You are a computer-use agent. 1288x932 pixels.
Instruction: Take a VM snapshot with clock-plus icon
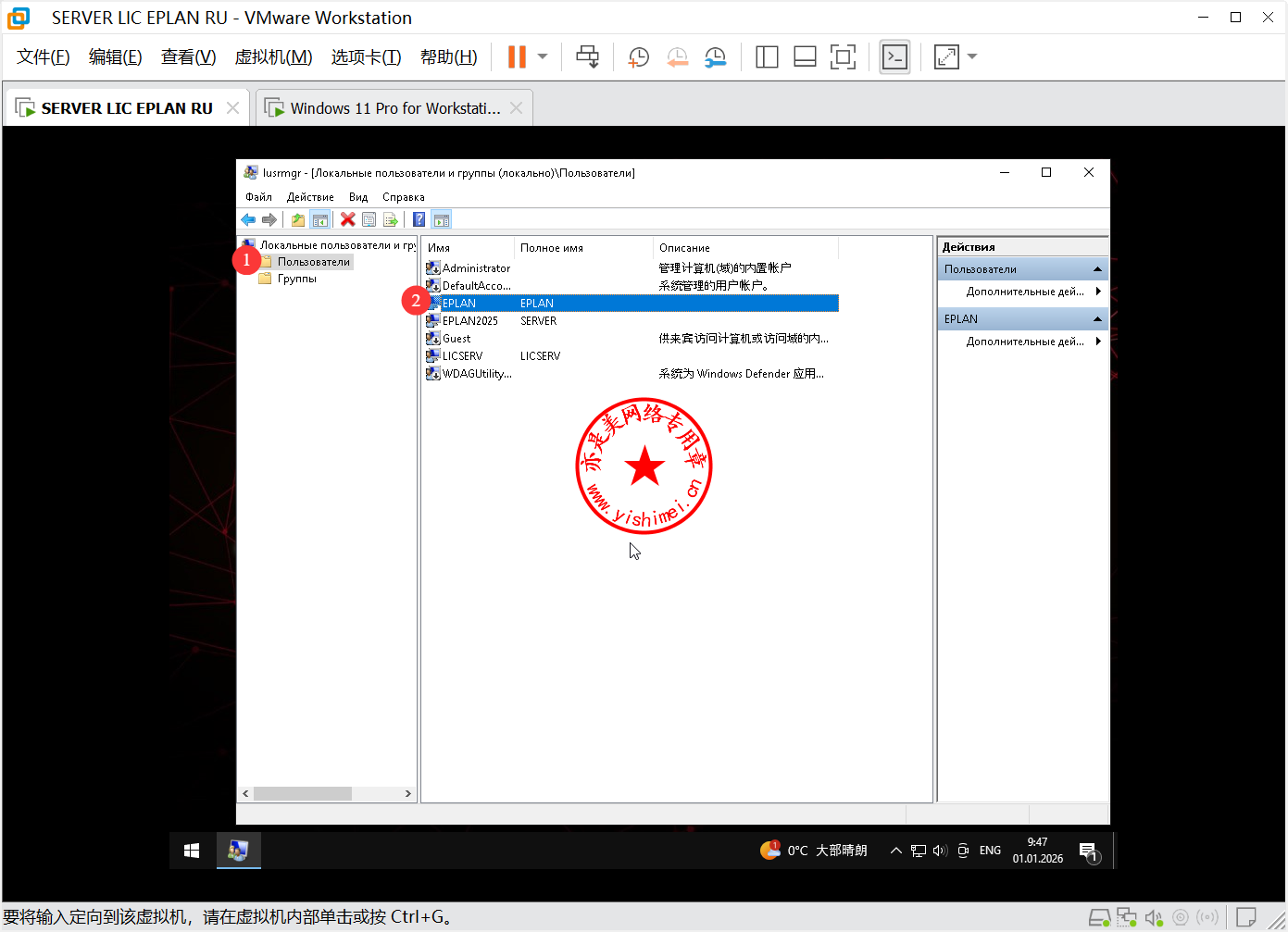pos(638,57)
